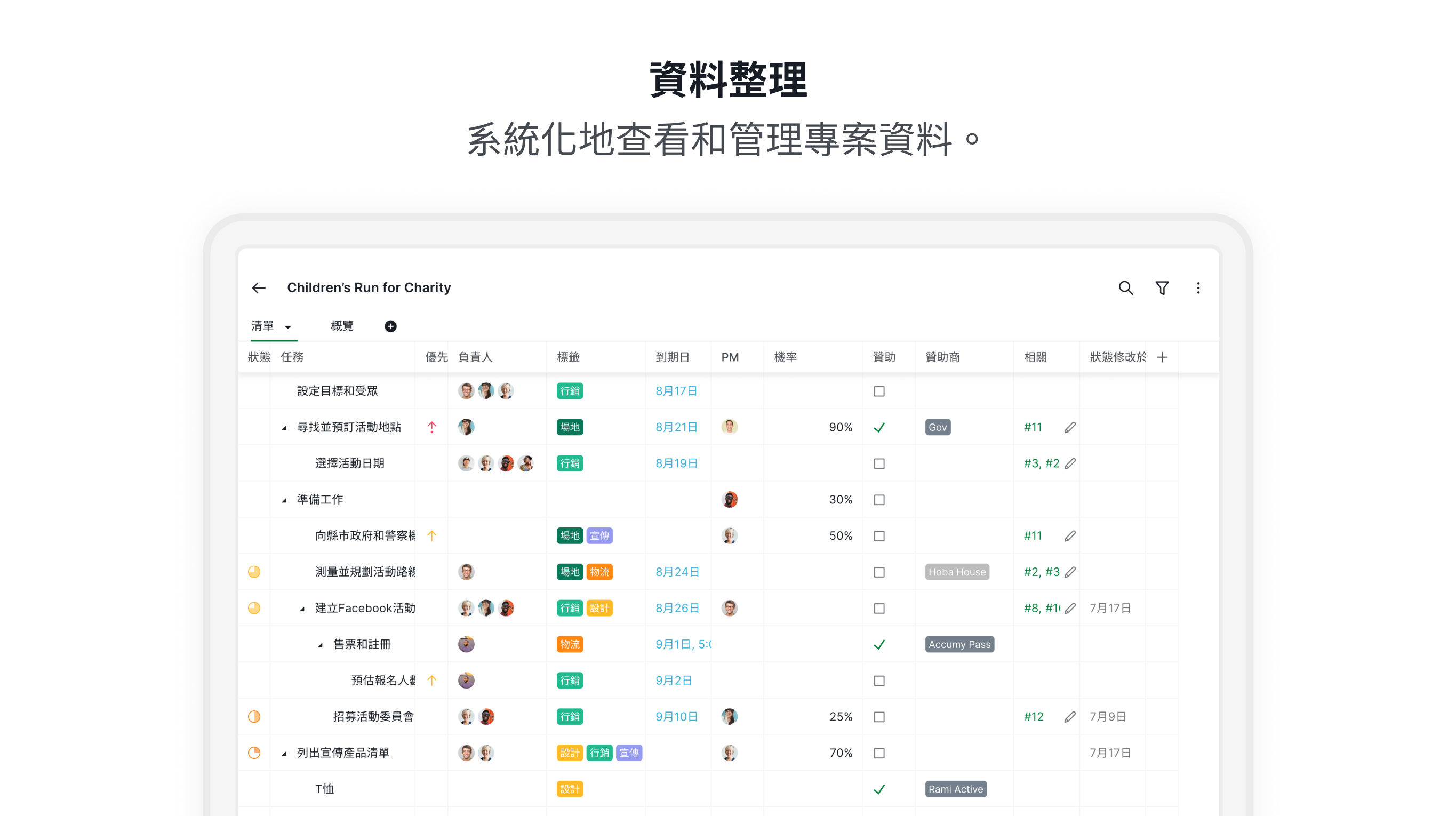The width and height of the screenshot is (1456, 816).
Task: Uncheck sponsorship for 售票和註冊
Action: click(x=879, y=644)
